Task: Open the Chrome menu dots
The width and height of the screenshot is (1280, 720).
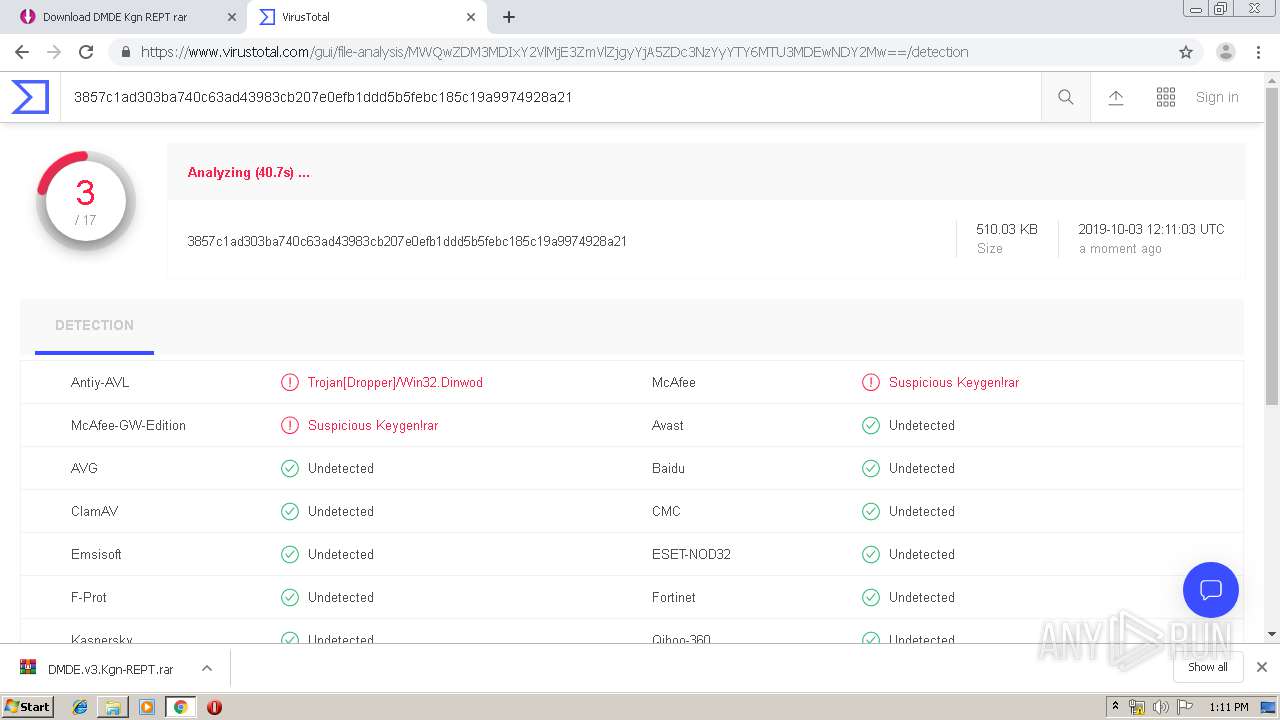Action: [x=1260, y=52]
